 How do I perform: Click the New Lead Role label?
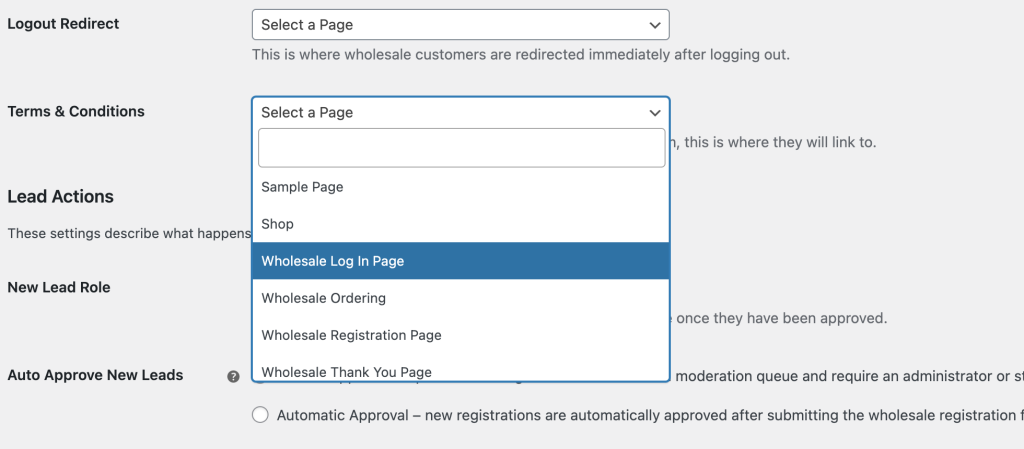point(59,287)
